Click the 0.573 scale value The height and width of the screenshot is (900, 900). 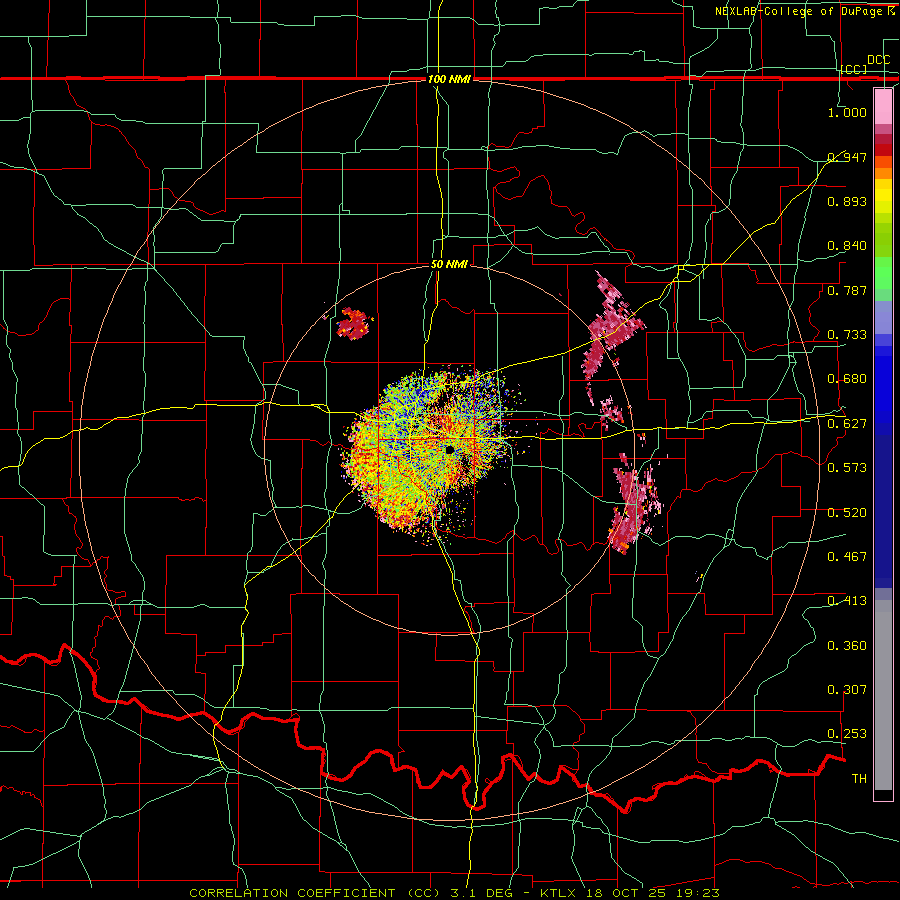click(x=847, y=467)
